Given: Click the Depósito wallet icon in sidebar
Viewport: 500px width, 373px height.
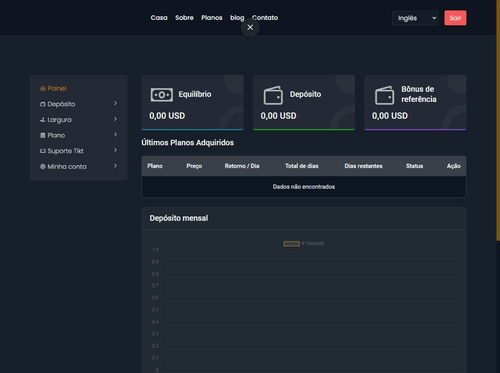Looking at the screenshot, I should pos(43,104).
